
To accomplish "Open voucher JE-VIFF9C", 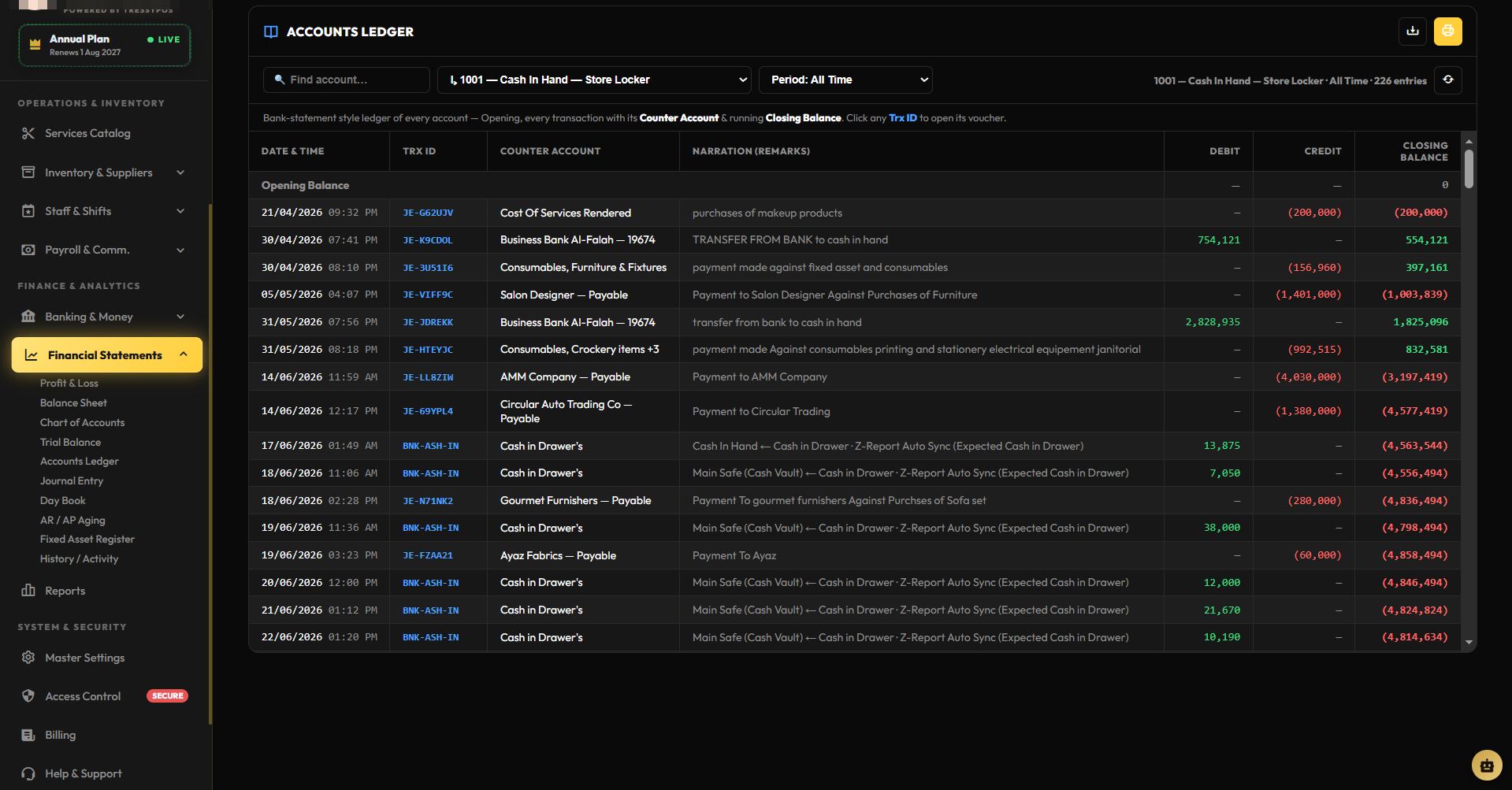I will pyautogui.click(x=428, y=295).
